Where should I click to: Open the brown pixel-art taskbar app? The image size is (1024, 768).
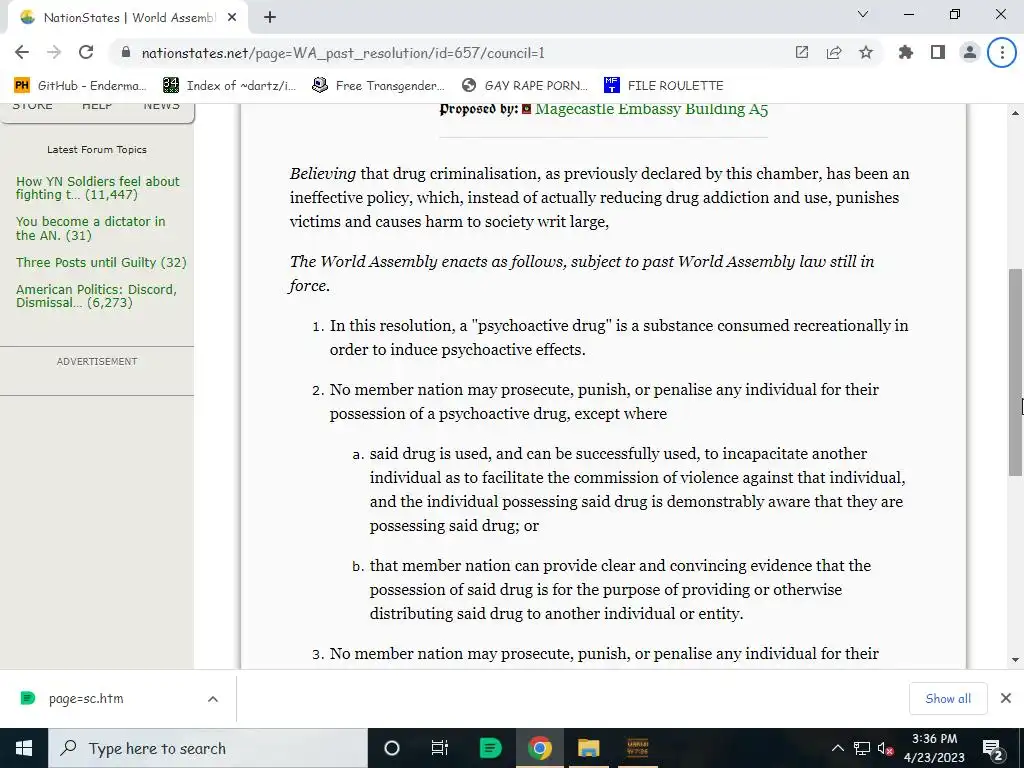[637, 748]
